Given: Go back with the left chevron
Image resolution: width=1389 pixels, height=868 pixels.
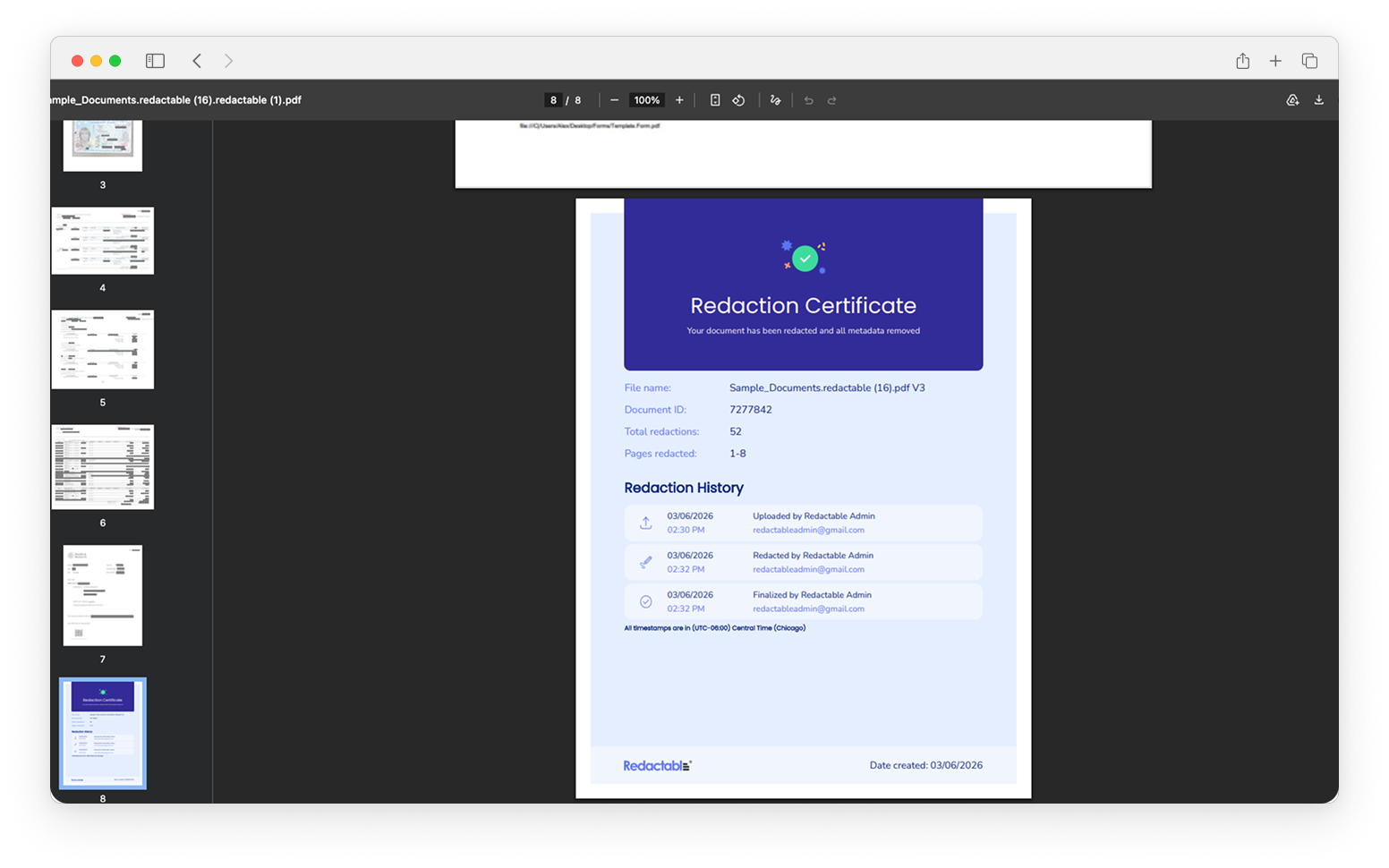Looking at the screenshot, I should pos(197,61).
